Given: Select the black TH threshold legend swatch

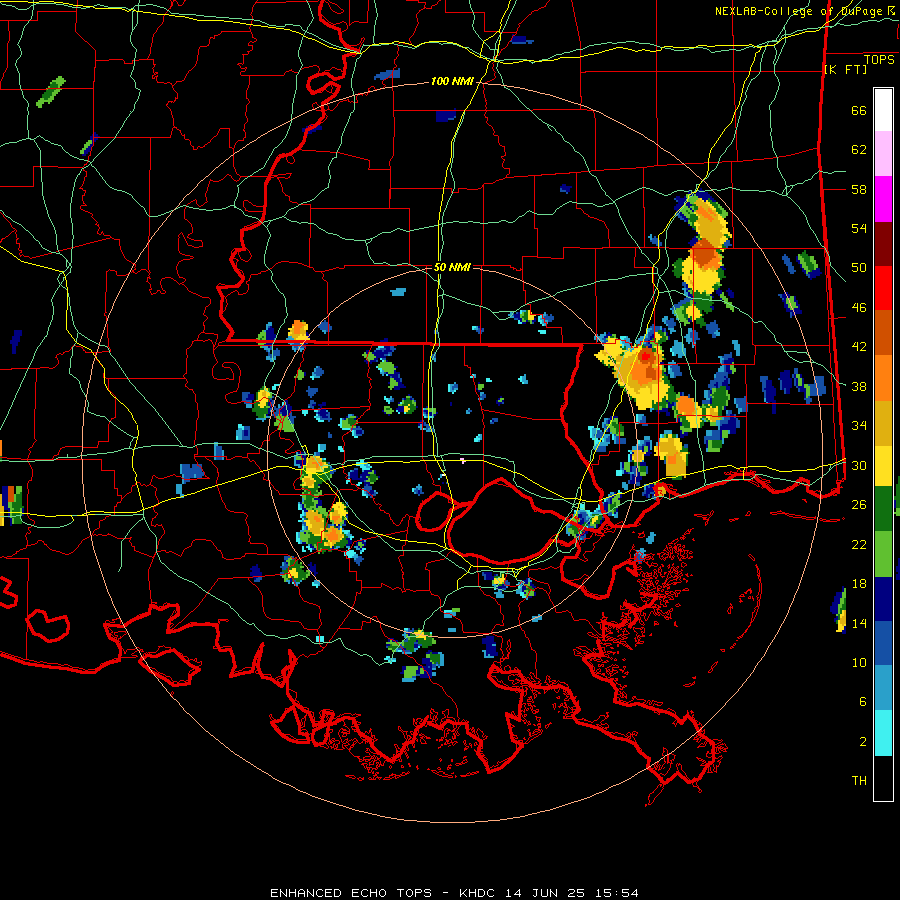Looking at the screenshot, I should (883, 778).
